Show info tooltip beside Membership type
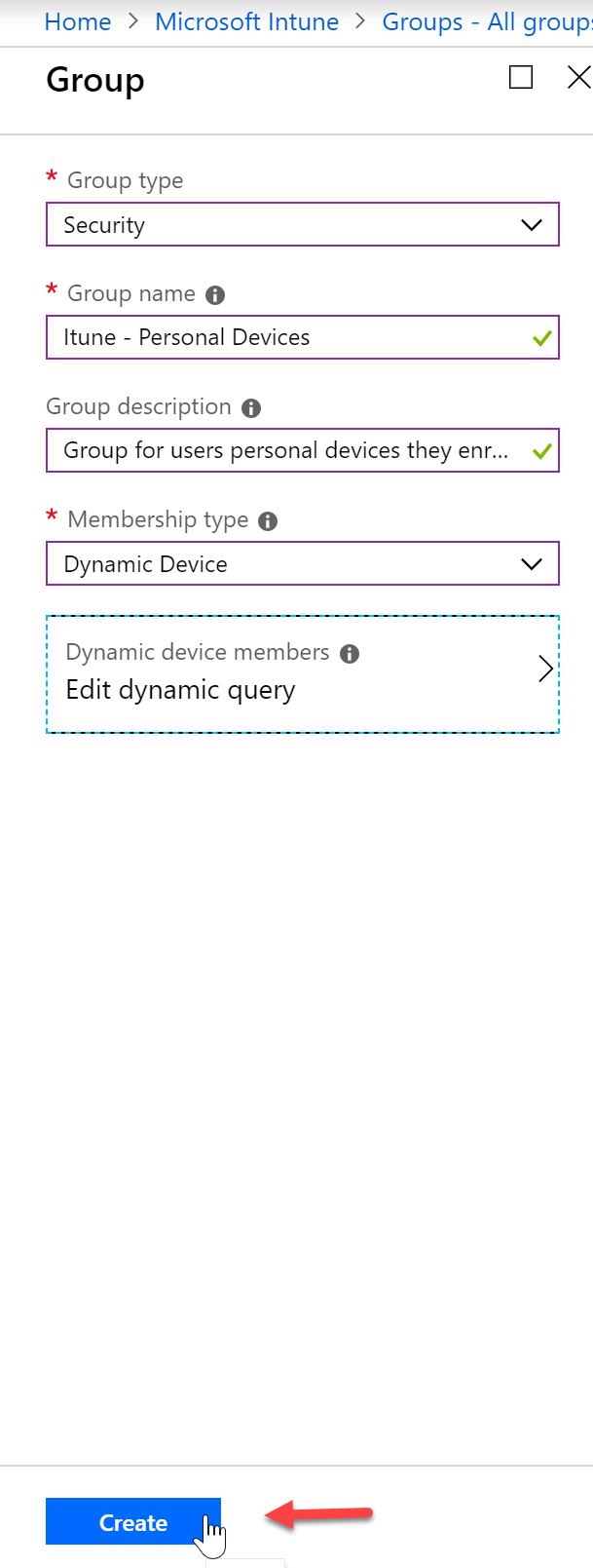This screenshot has width=593, height=1568. (268, 521)
